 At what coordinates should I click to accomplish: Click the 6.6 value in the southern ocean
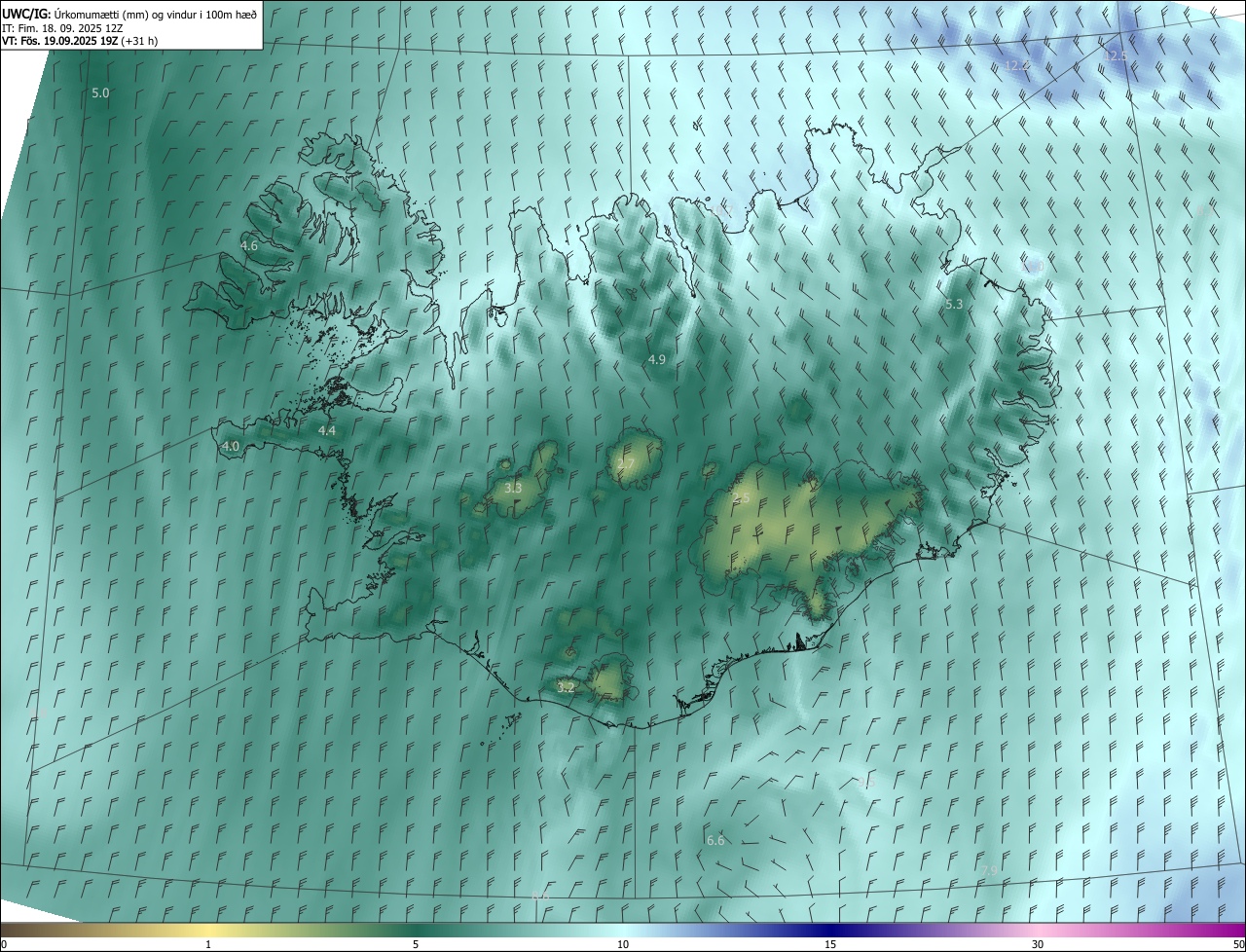click(x=715, y=840)
